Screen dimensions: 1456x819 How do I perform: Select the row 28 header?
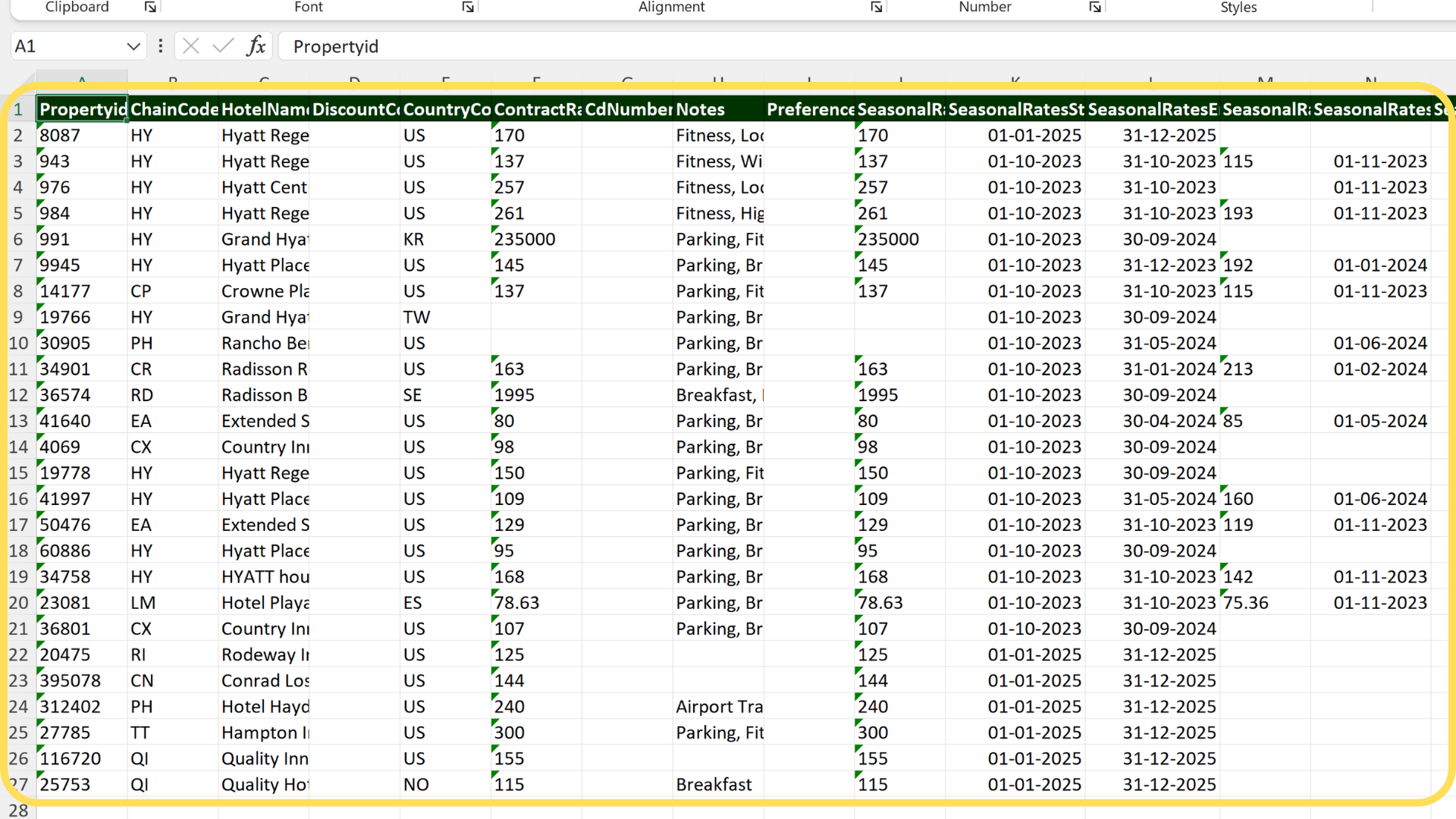[18, 810]
